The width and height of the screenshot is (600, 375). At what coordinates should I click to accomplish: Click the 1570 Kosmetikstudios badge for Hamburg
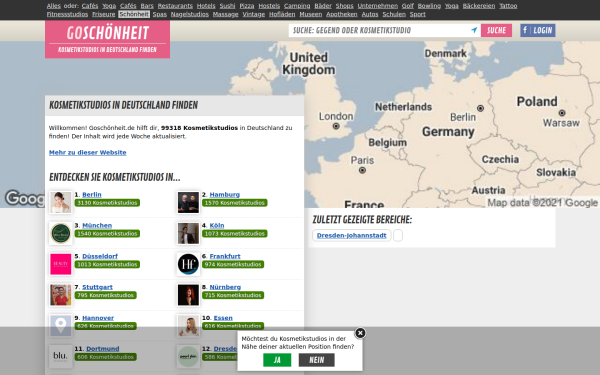pos(235,203)
